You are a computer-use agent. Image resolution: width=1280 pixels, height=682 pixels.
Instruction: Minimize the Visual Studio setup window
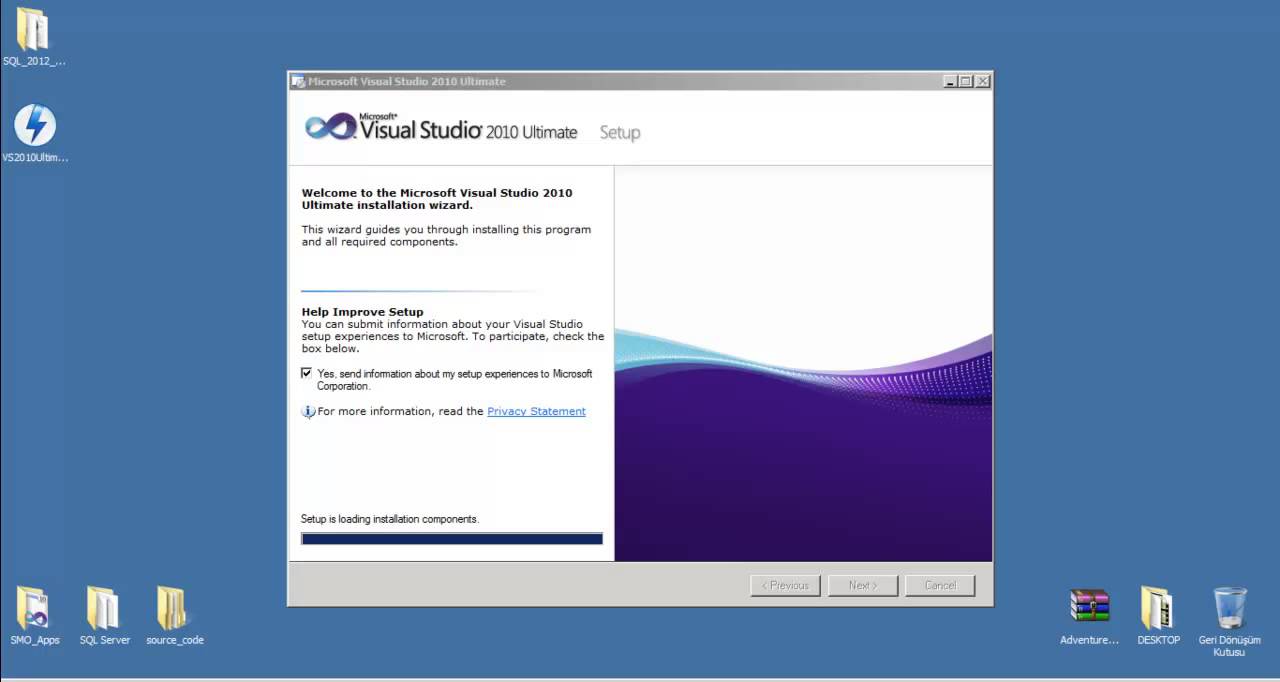[x=950, y=82]
